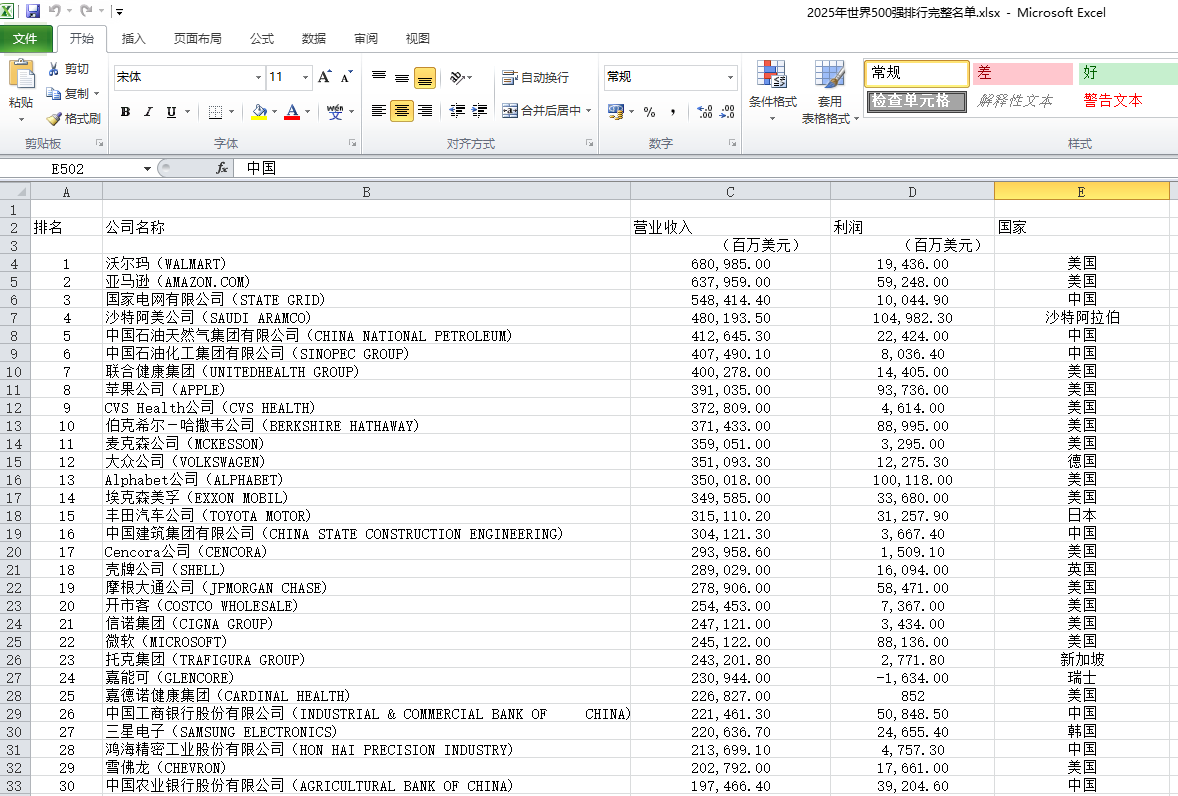Increase font size with large A icon
The height and width of the screenshot is (796, 1178).
click(325, 77)
